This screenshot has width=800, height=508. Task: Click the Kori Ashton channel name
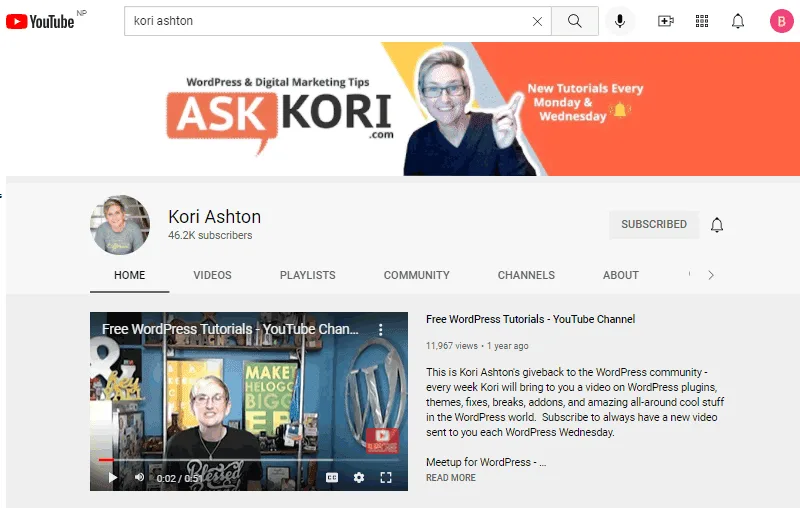point(214,217)
